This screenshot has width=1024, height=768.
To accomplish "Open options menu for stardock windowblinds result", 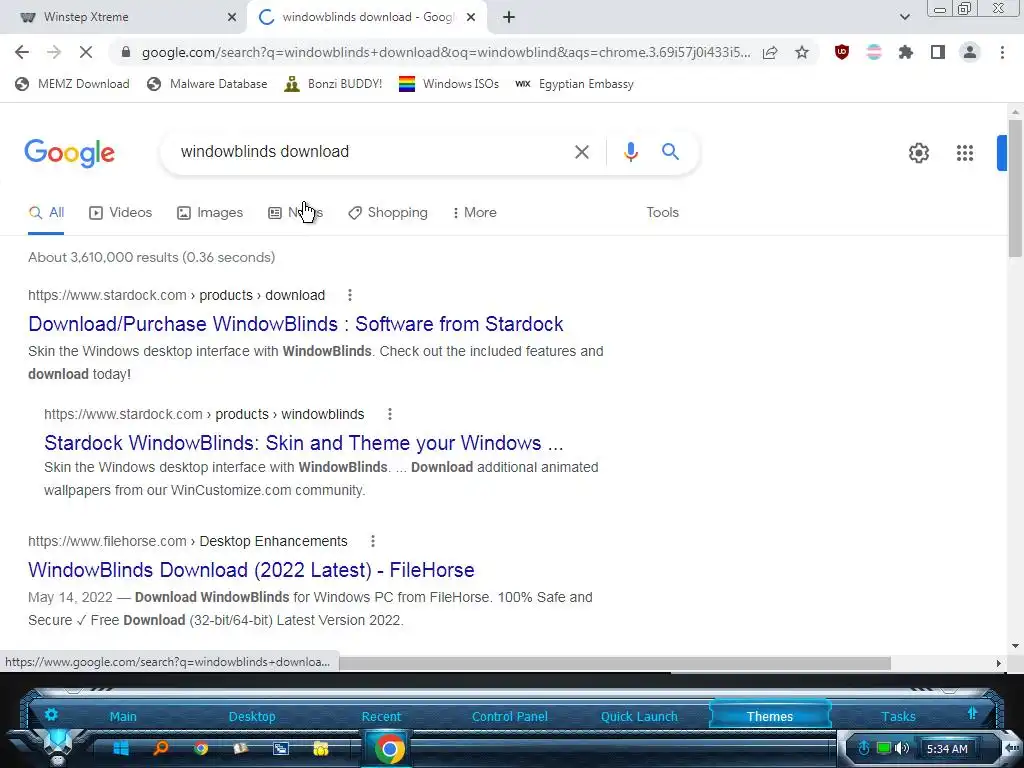I will 389,414.
